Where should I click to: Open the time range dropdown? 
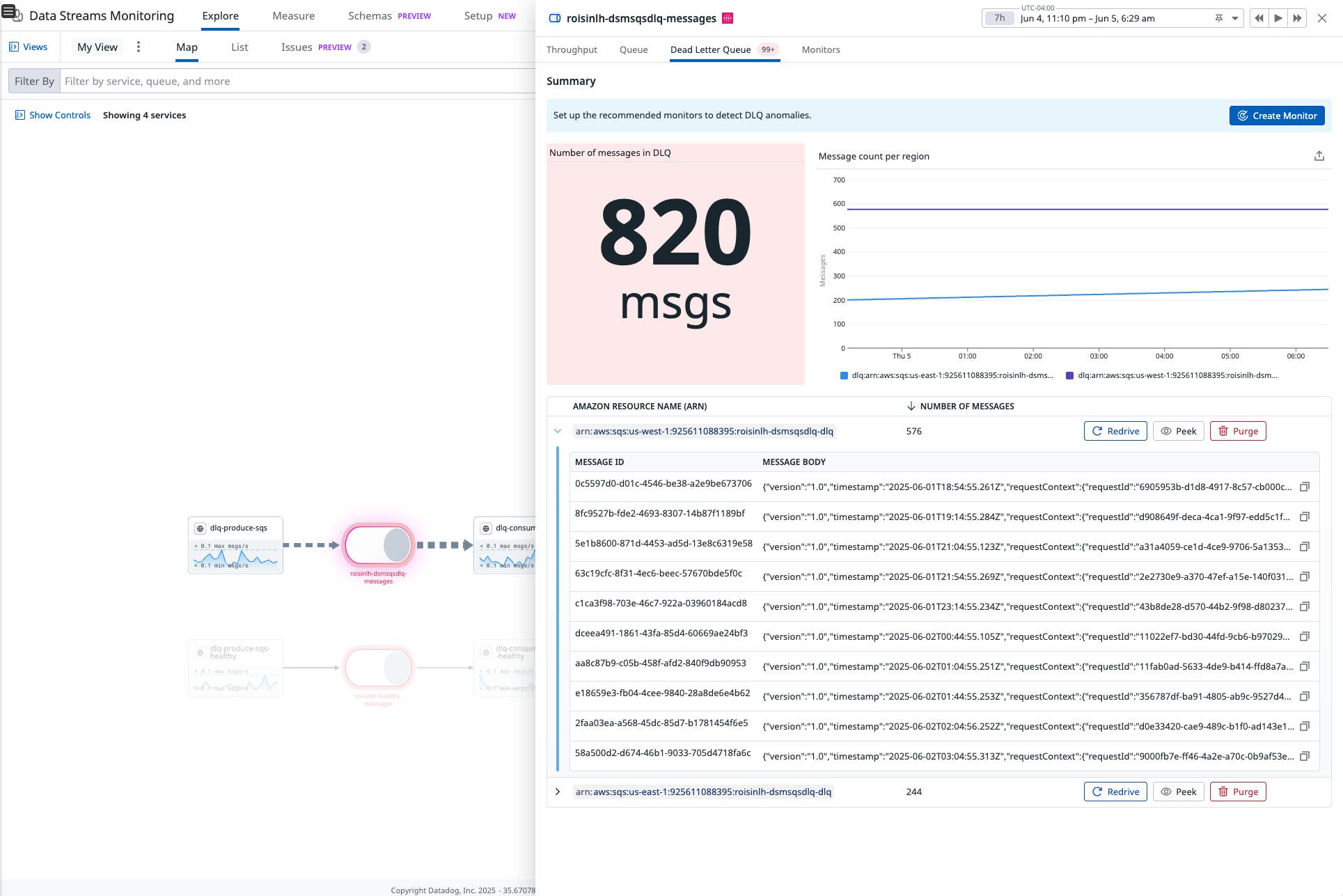pyautogui.click(x=1234, y=18)
